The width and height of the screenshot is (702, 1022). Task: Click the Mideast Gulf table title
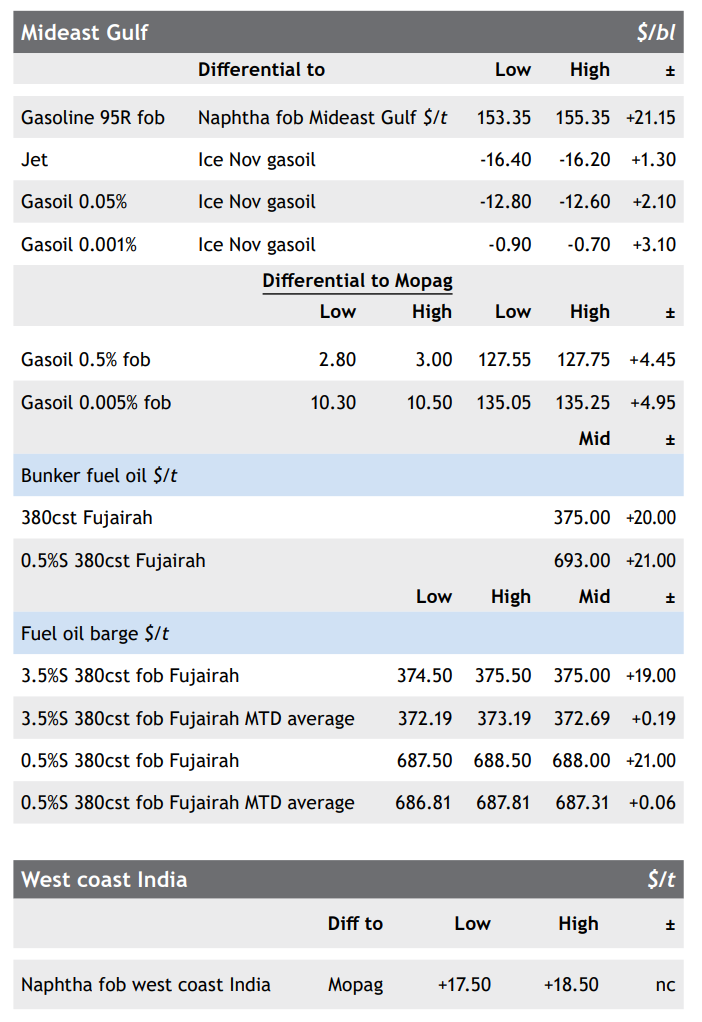[84, 32]
